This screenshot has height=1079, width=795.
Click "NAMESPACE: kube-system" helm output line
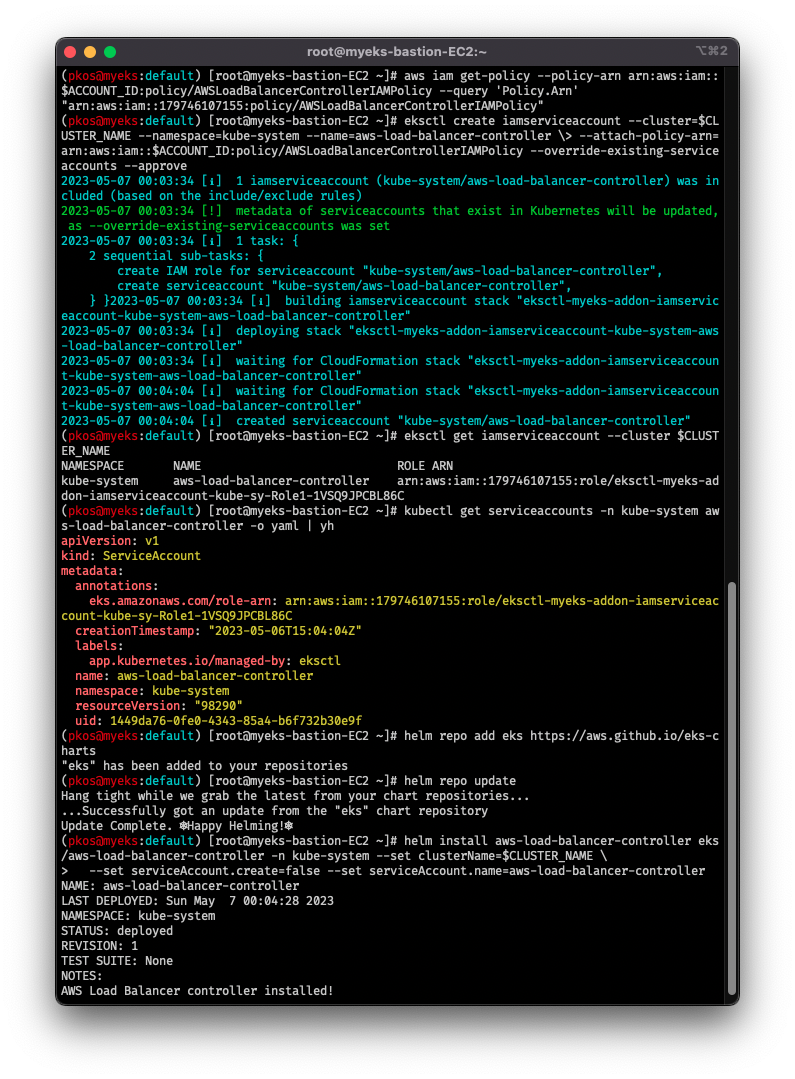click(138, 917)
